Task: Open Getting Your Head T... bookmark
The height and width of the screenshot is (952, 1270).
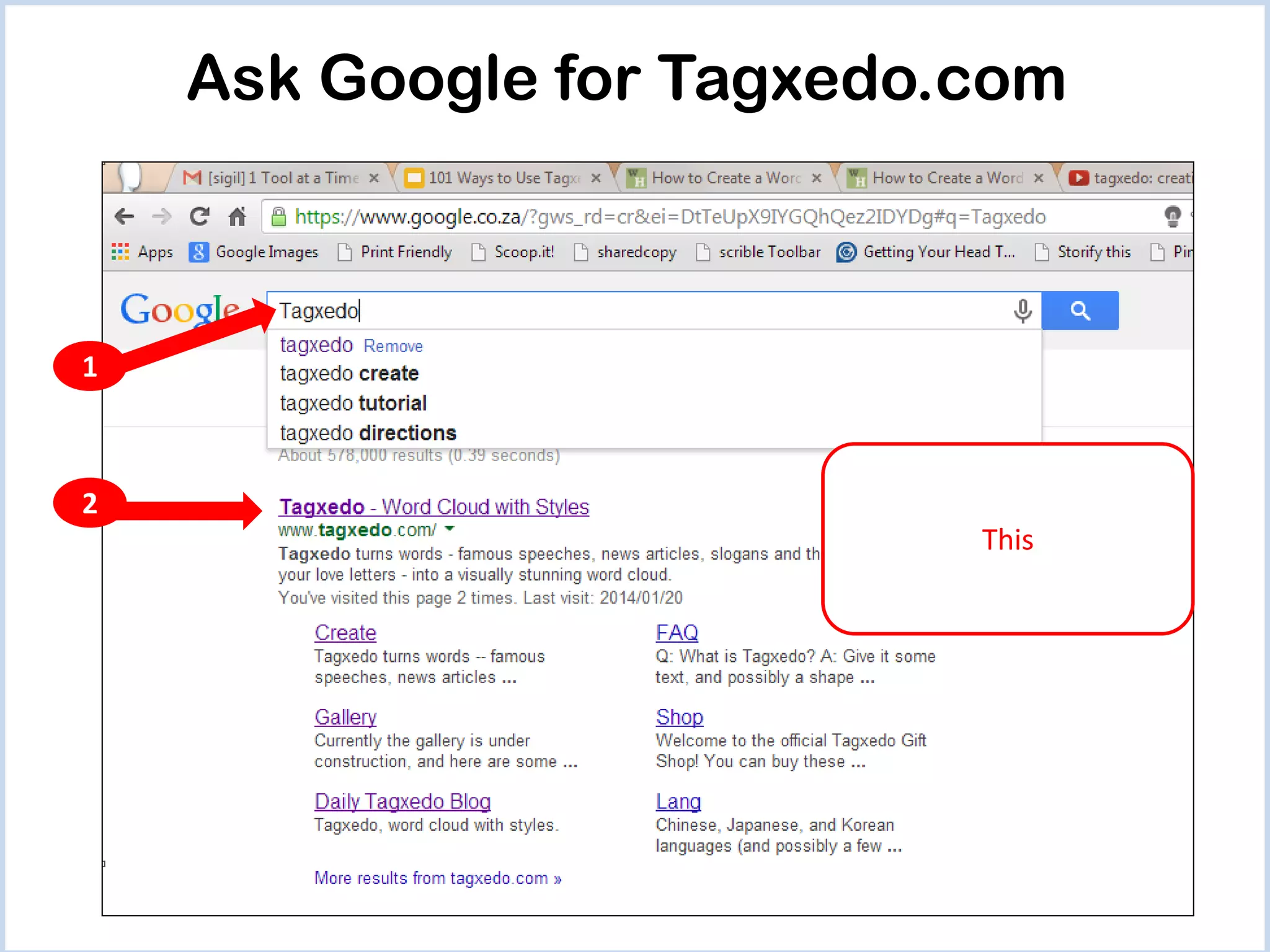Action: click(x=926, y=252)
